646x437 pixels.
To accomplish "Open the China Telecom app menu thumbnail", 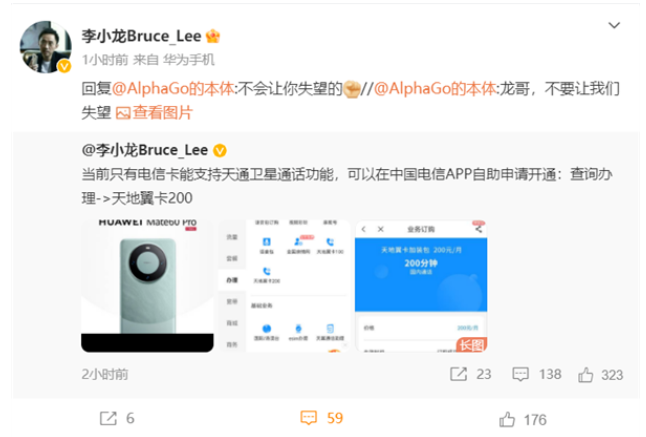I will (x=284, y=286).
